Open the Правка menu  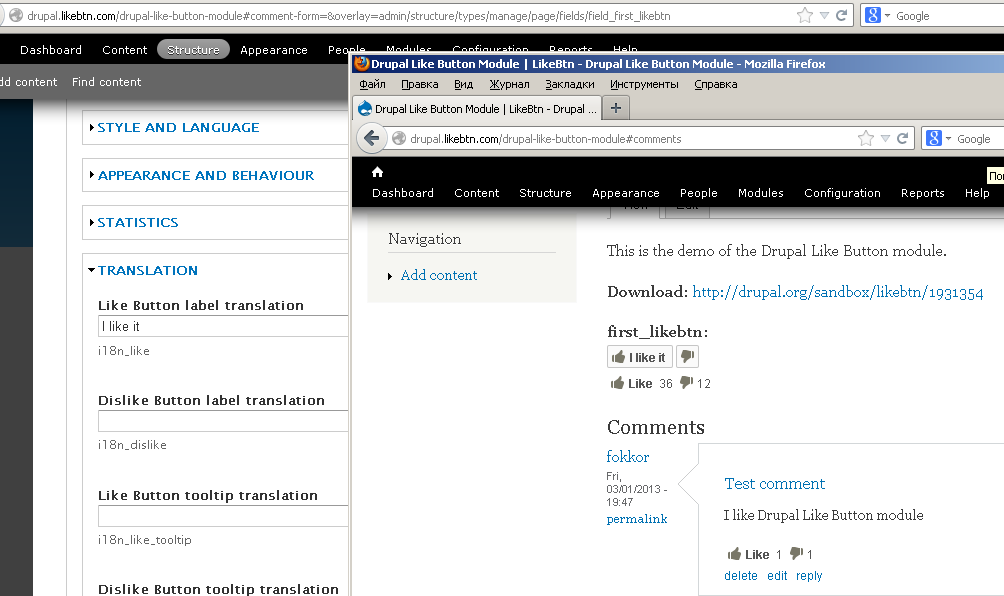click(x=419, y=84)
